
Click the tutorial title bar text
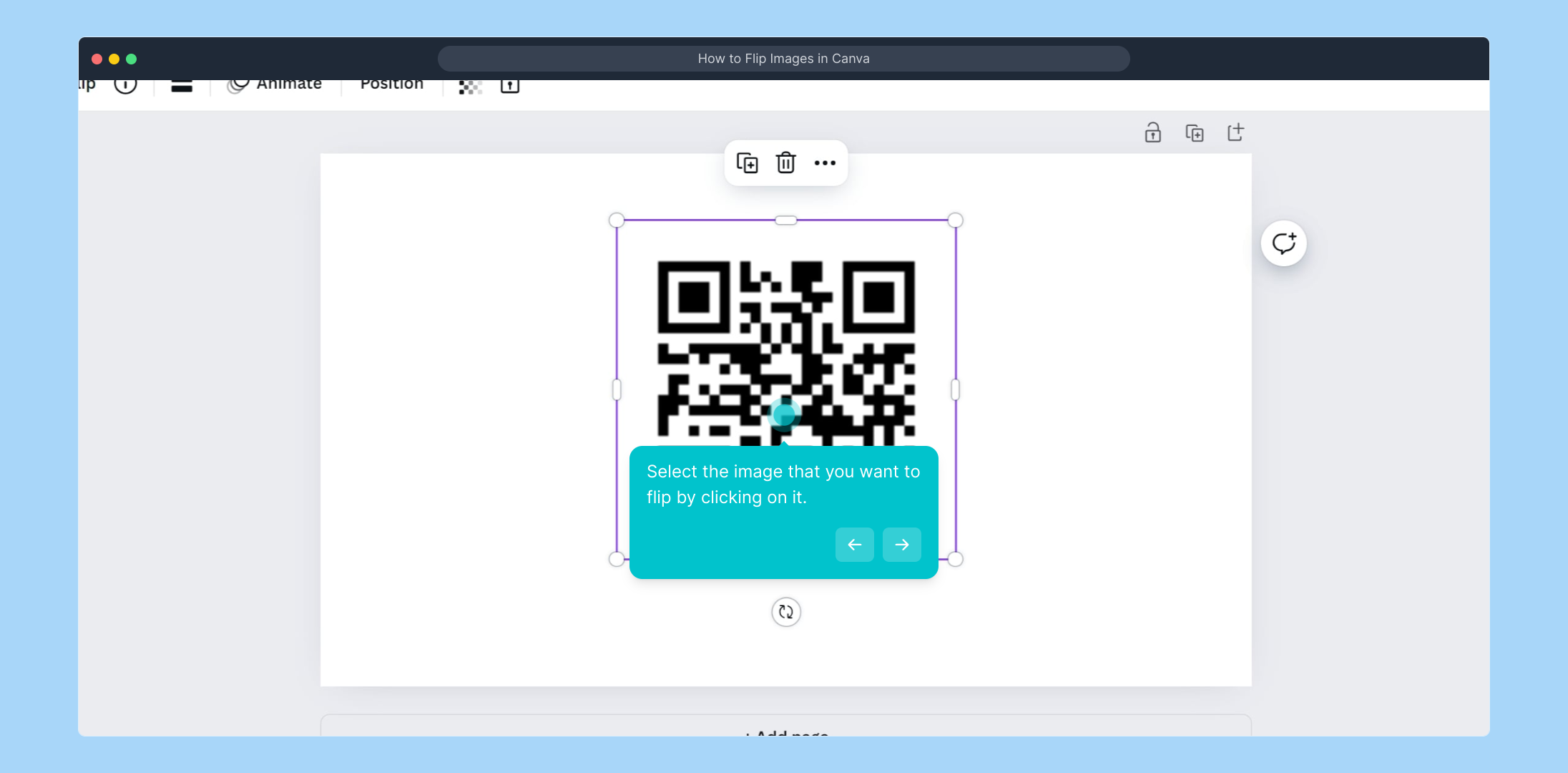pyautogui.click(x=783, y=59)
